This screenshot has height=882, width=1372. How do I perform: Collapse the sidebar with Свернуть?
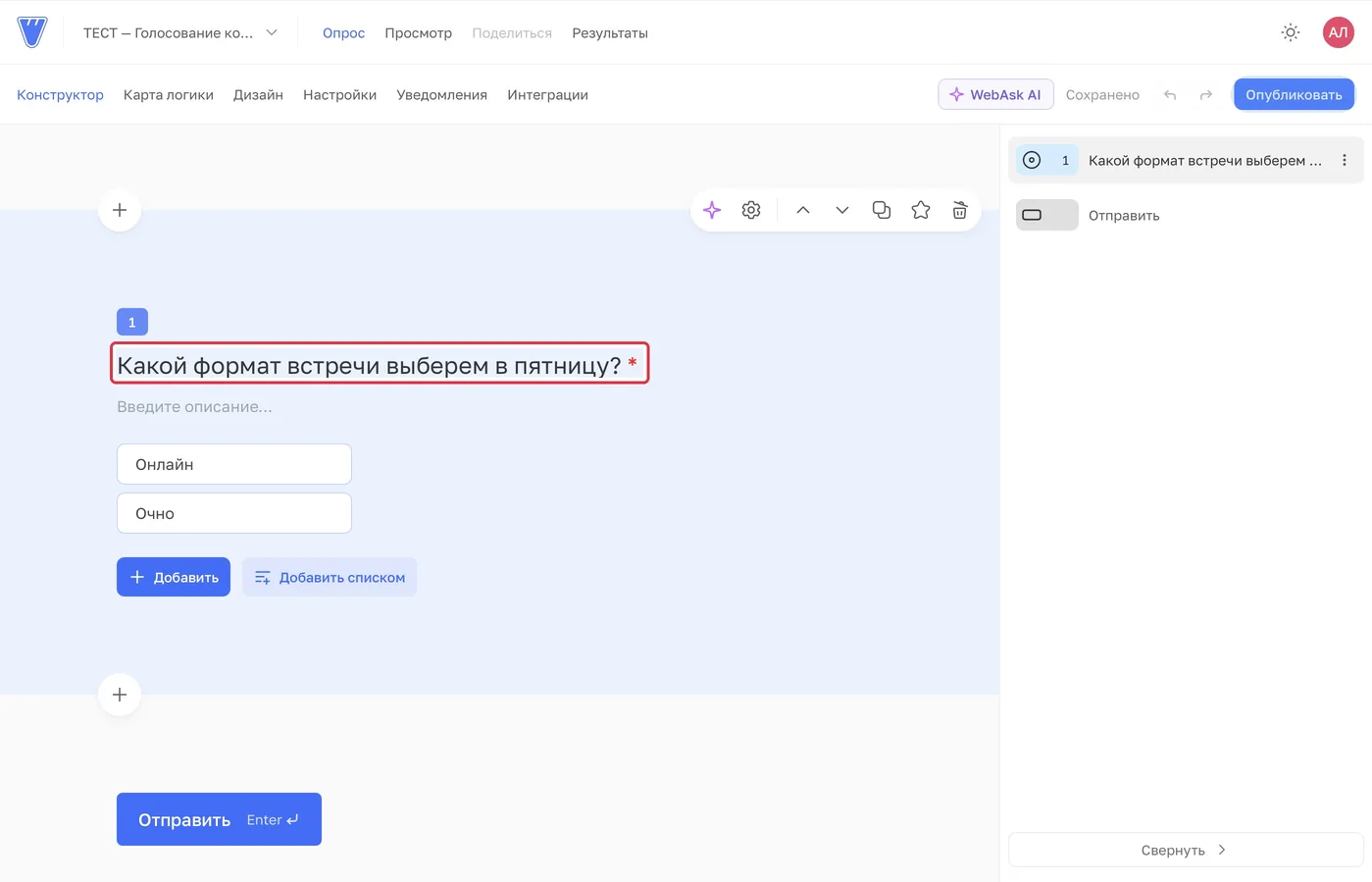click(1185, 850)
